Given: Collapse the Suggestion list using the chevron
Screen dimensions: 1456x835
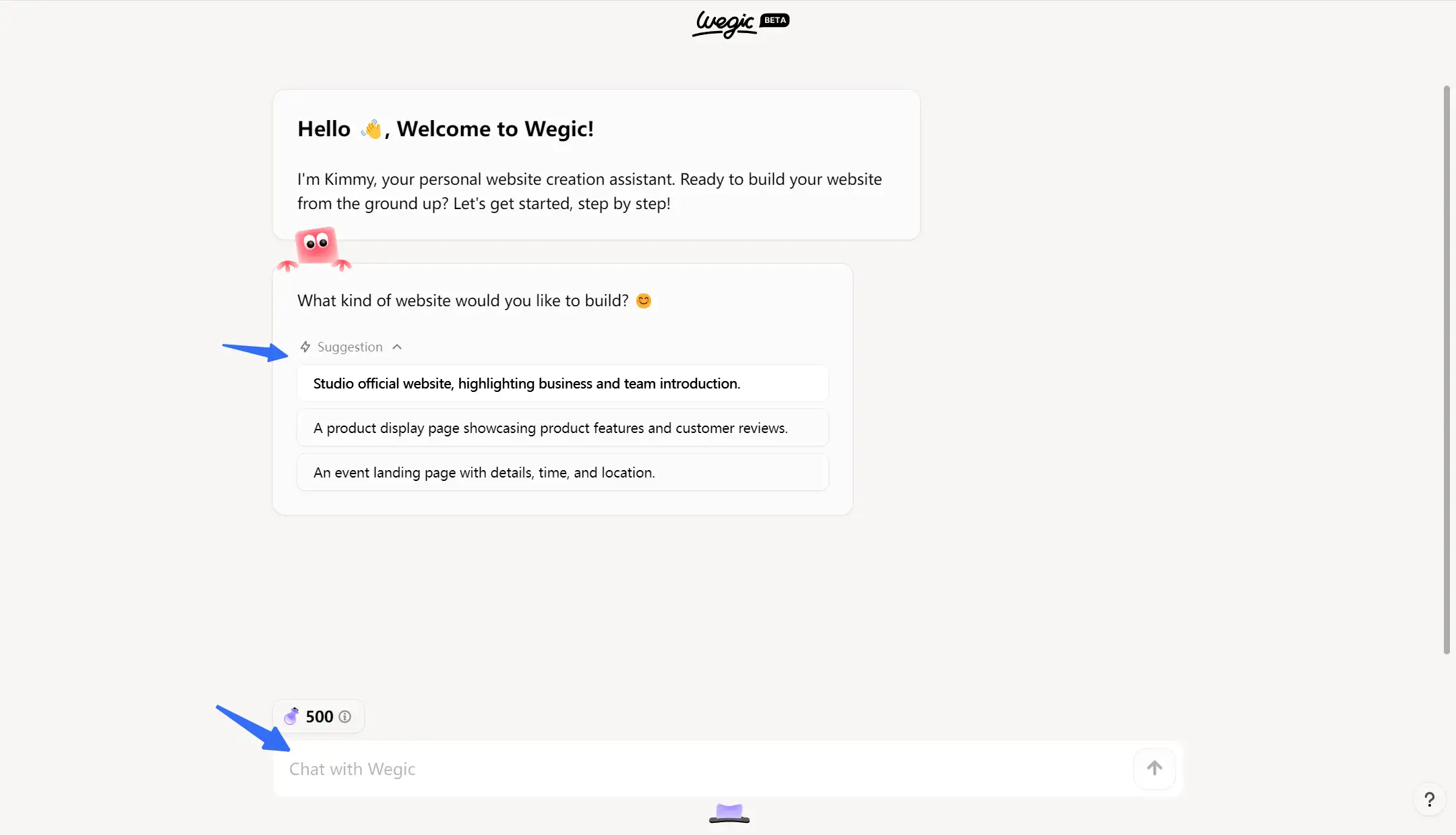Looking at the screenshot, I should click(397, 347).
